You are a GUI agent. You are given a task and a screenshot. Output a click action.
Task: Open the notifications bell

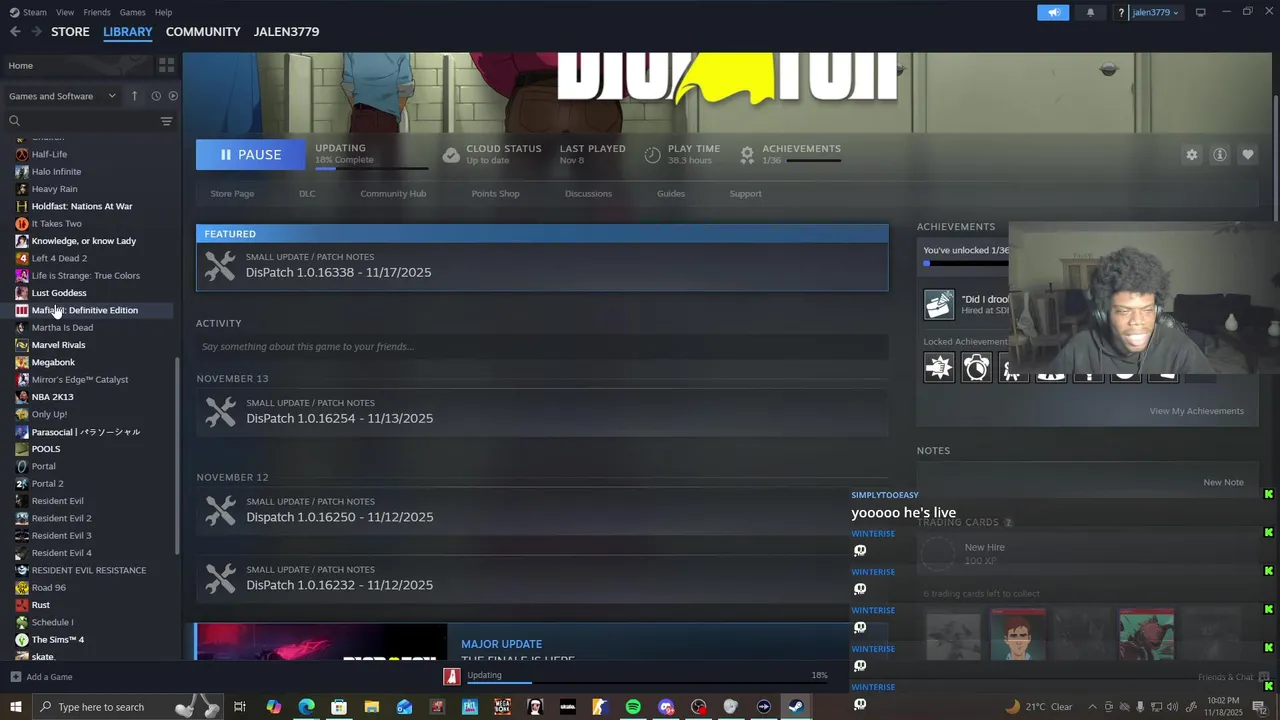1090,13
